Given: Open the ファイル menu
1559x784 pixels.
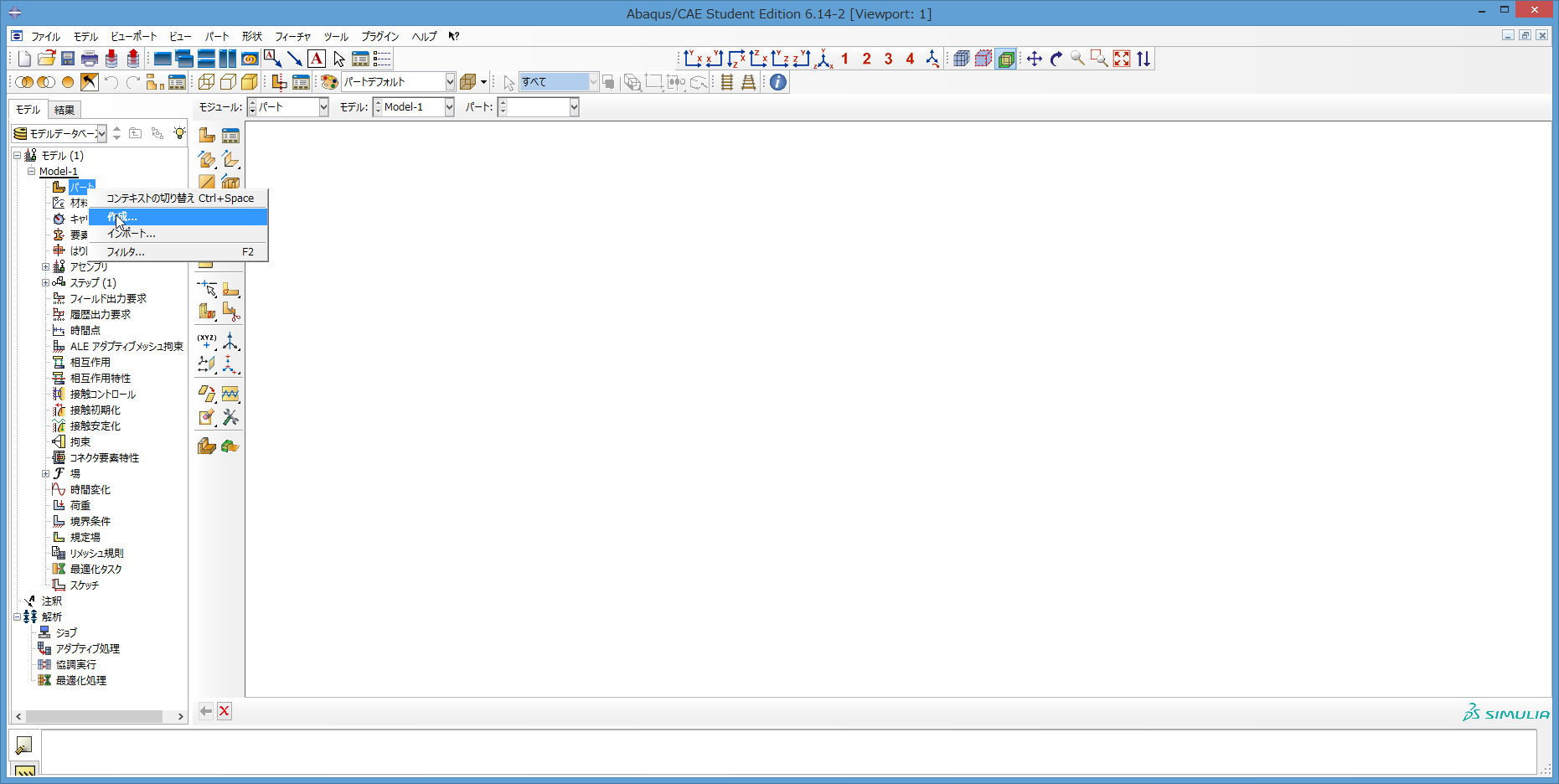Looking at the screenshot, I should coord(46,37).
